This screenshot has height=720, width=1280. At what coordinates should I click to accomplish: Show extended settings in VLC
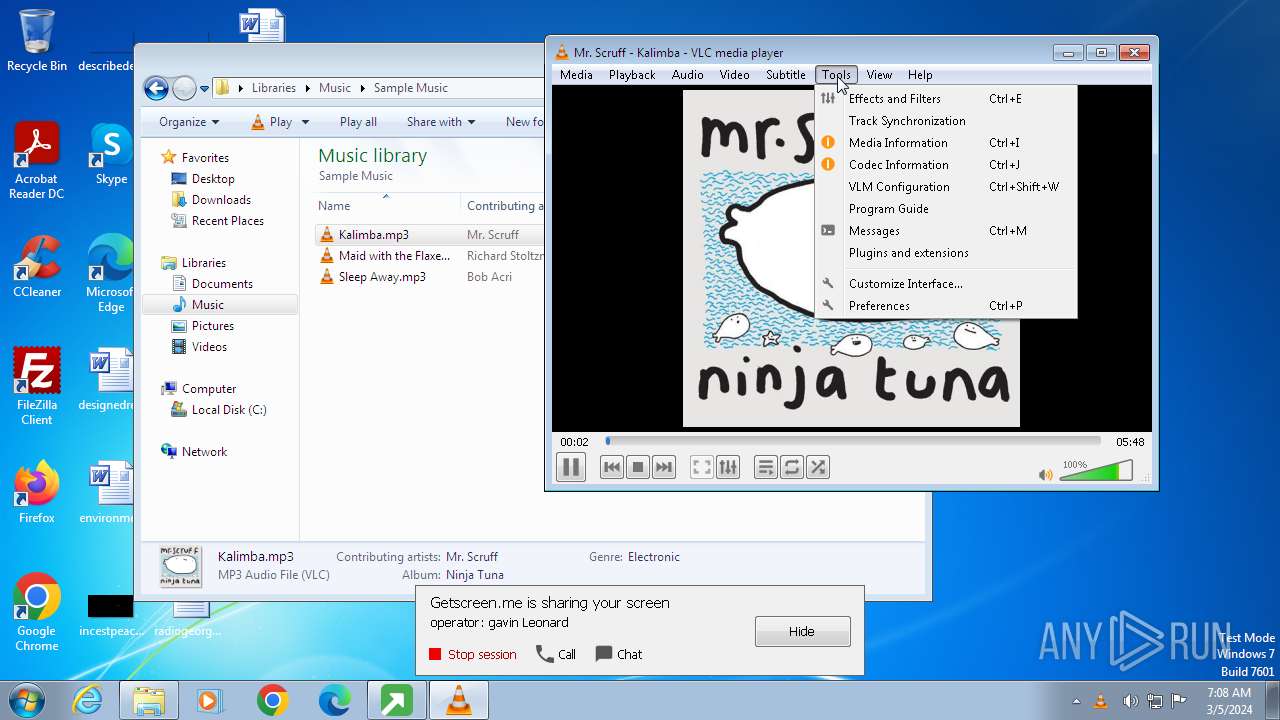click(x=728, y=467)
